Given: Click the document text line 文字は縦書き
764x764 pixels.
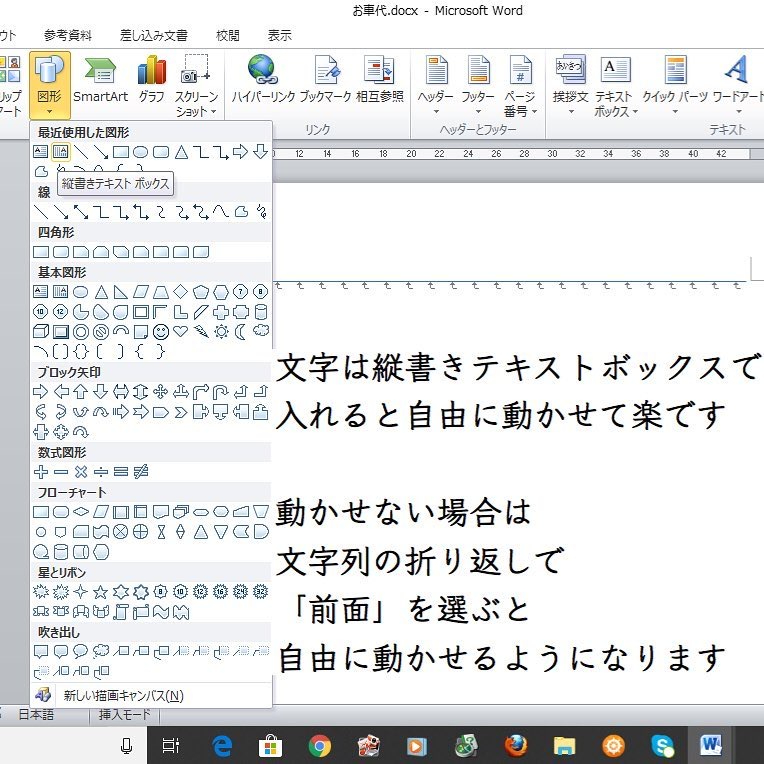Looking at the screenshot, I should point(518,368).
